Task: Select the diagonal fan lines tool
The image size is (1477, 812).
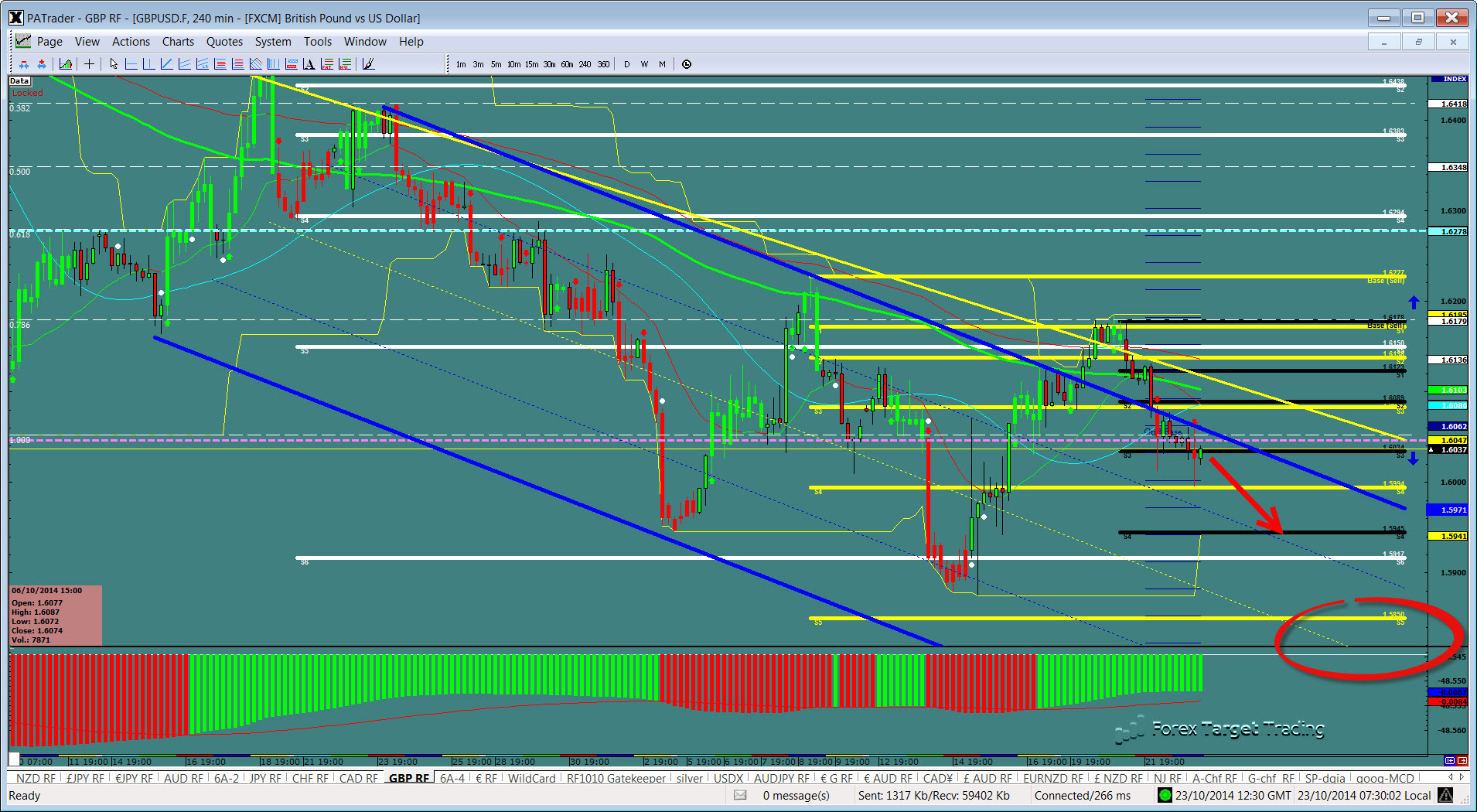Action: (x=256, y=64)
